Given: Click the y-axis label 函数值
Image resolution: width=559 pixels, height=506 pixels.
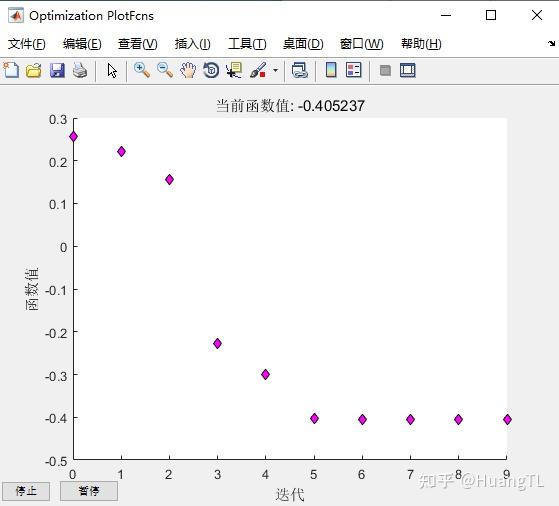Looking at the screenshot, I should (x=32, y=289).
